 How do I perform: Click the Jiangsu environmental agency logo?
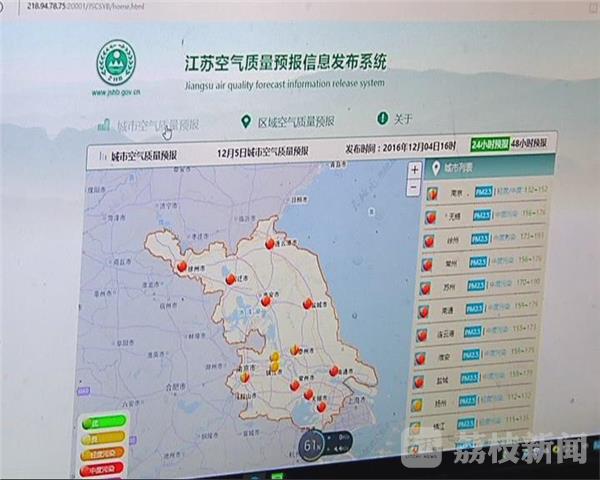tap(116, 65)
